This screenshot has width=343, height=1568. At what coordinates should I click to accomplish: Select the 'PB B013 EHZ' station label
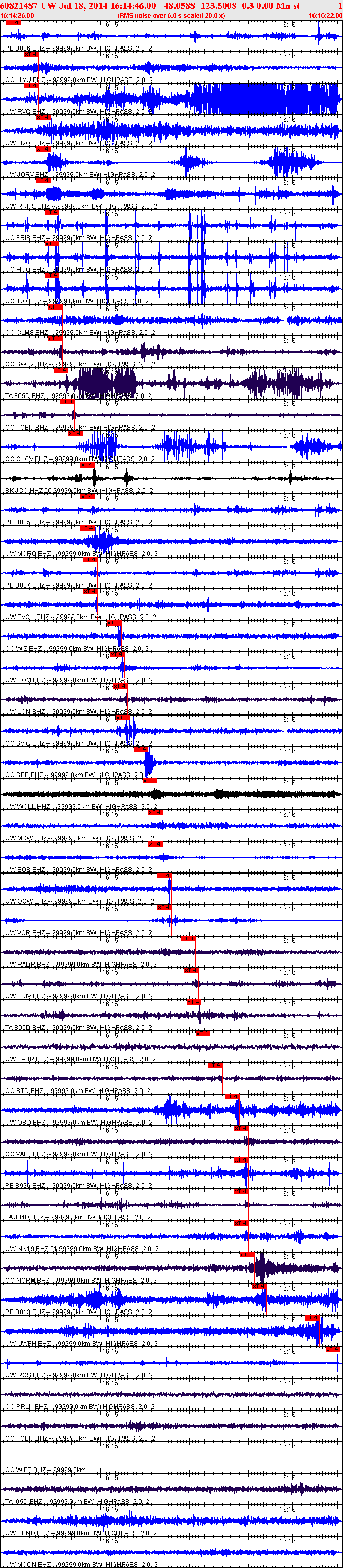25,1313
